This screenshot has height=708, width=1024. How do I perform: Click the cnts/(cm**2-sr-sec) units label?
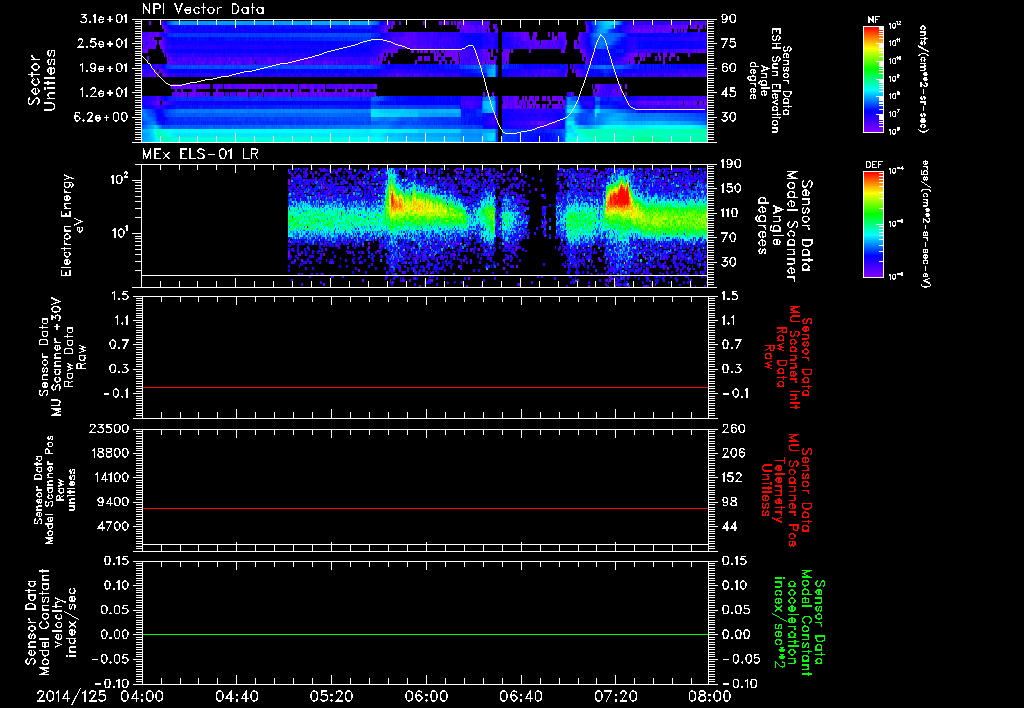(923, 79)
